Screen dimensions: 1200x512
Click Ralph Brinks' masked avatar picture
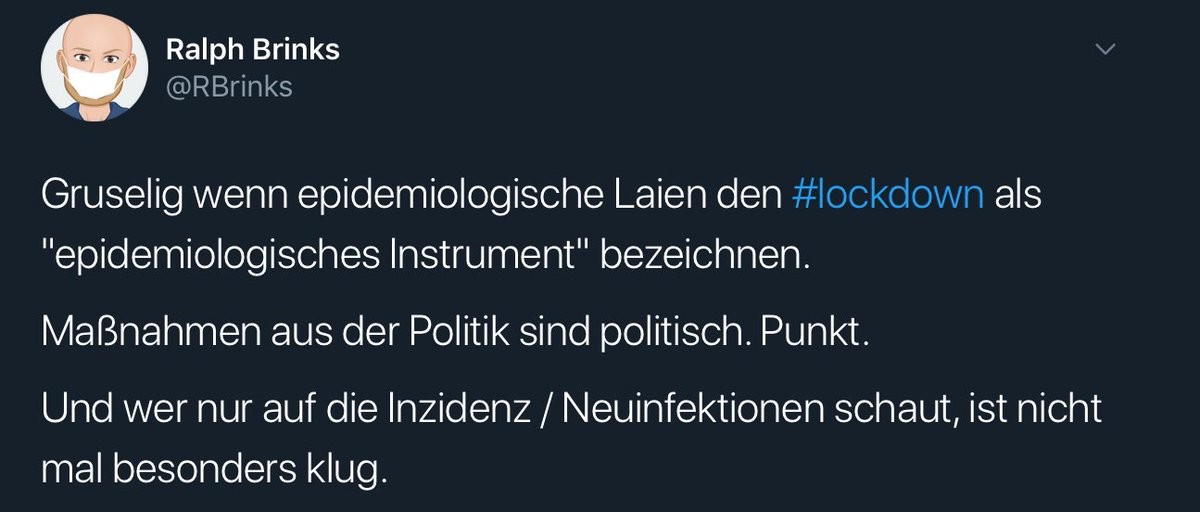click(x=88, y=69)
